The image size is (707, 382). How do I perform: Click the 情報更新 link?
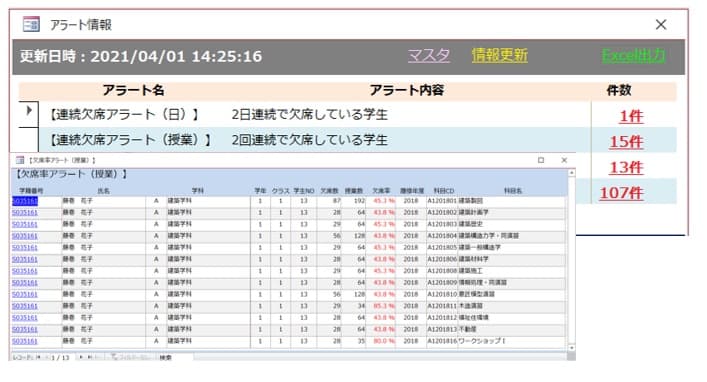tap(500, 55)
